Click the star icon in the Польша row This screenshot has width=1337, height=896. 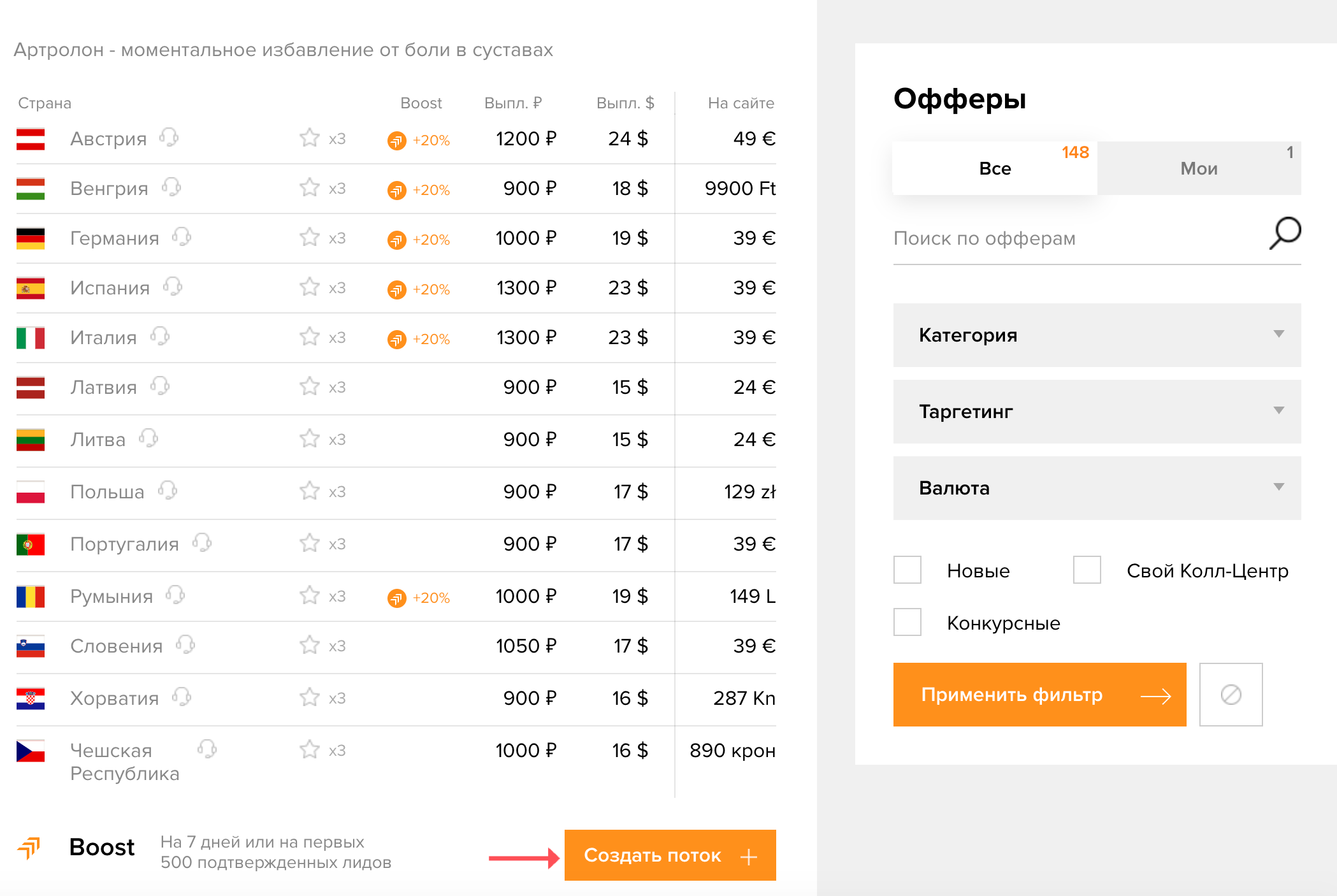point(310,491)
